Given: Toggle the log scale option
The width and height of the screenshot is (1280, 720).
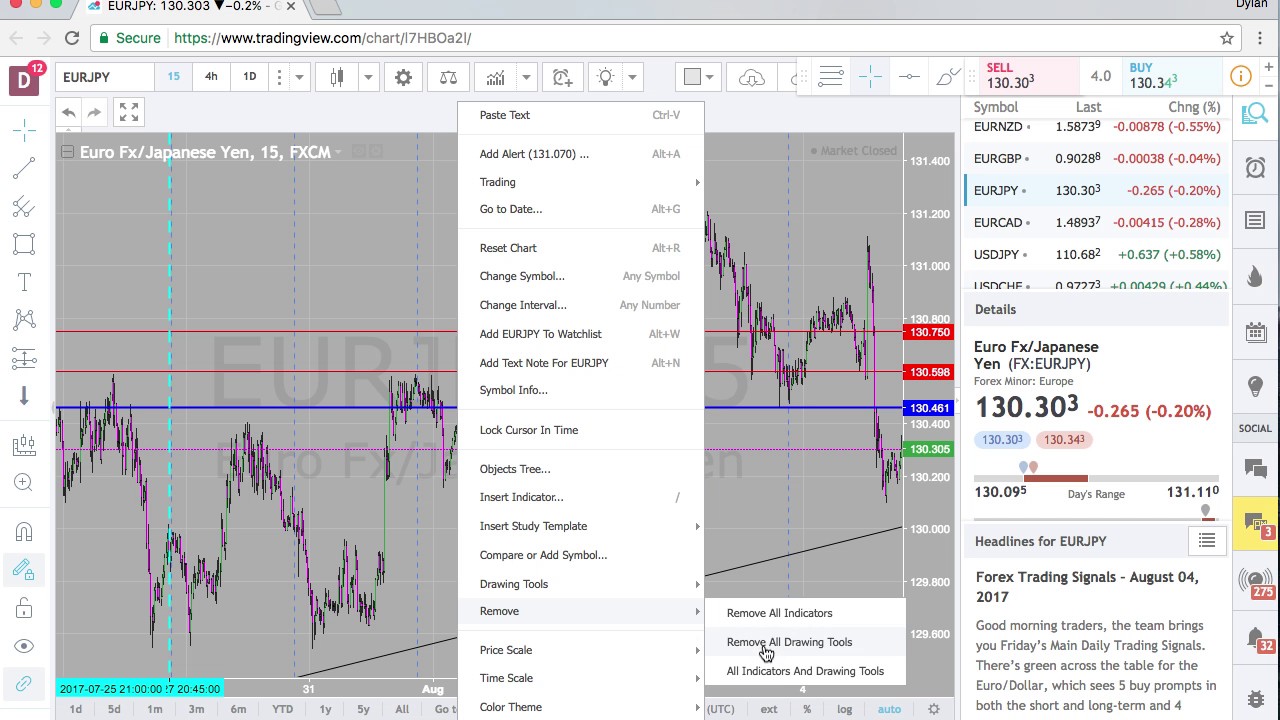Looking at the screenshot, I should click(845, 709).
